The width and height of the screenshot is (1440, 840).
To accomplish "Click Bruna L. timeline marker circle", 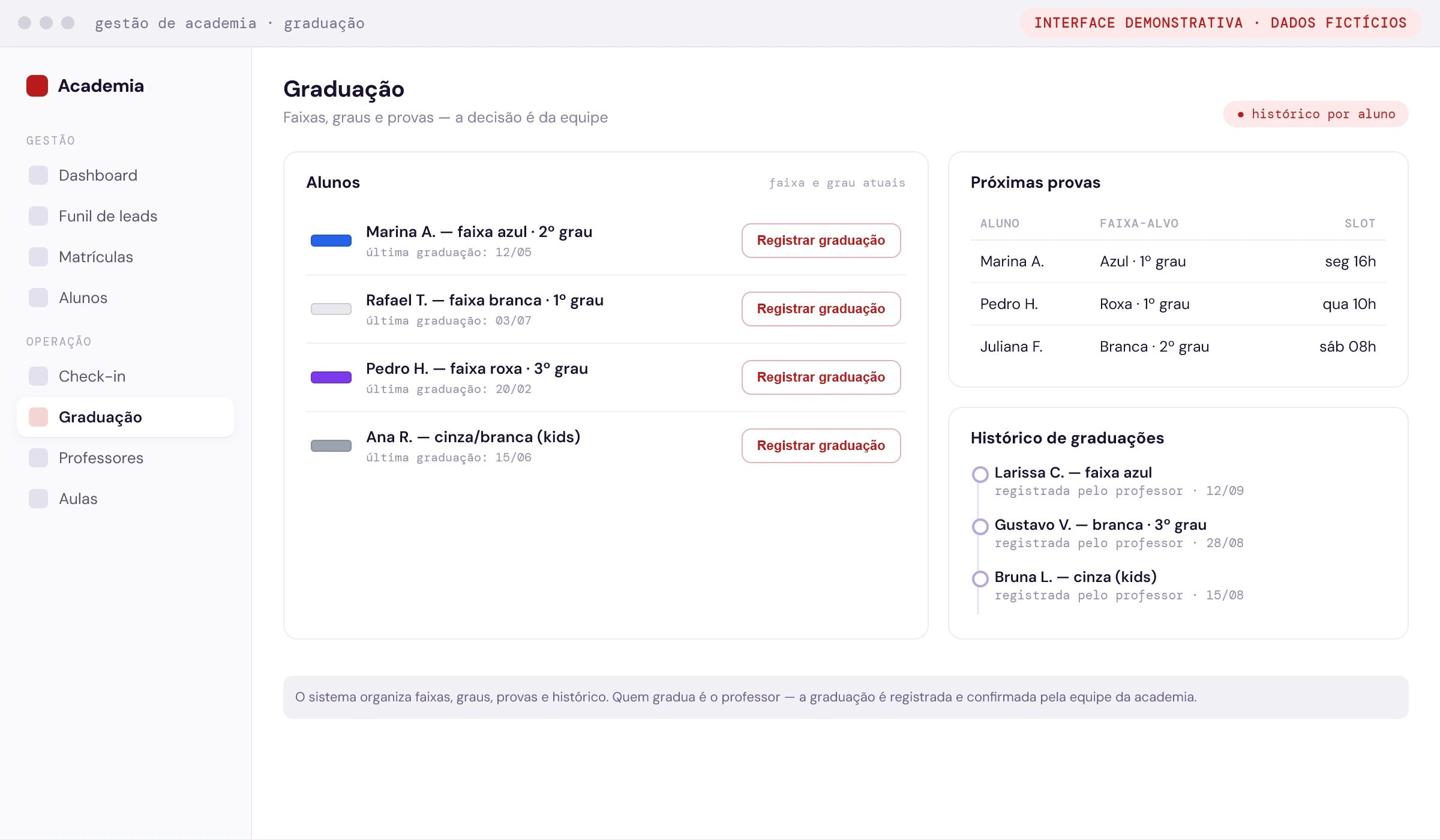I will tap(980, 579).
